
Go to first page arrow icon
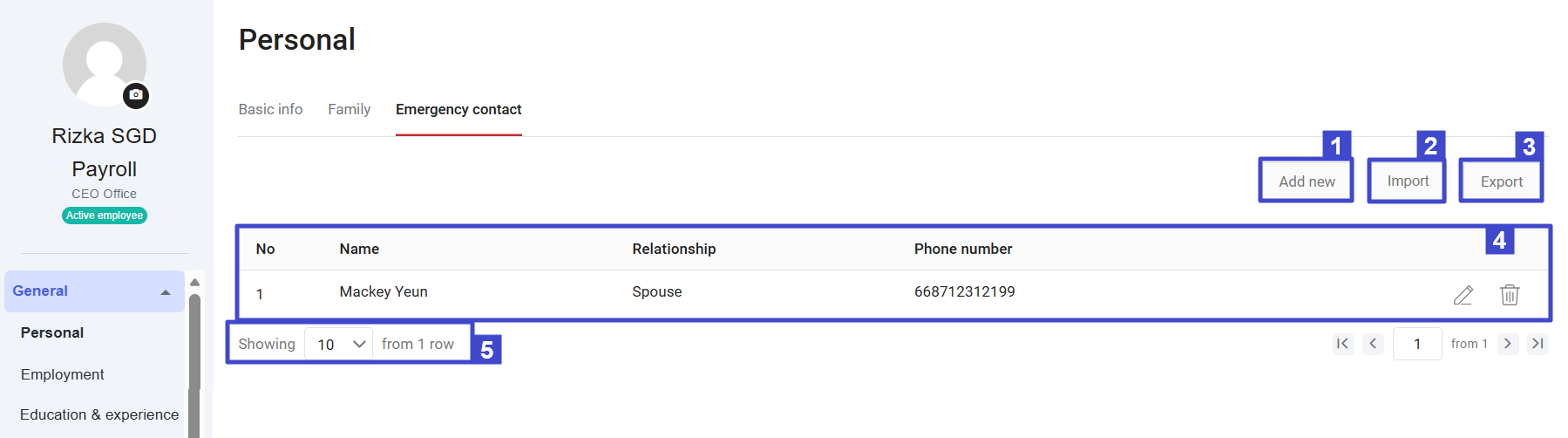(1342, 344)
